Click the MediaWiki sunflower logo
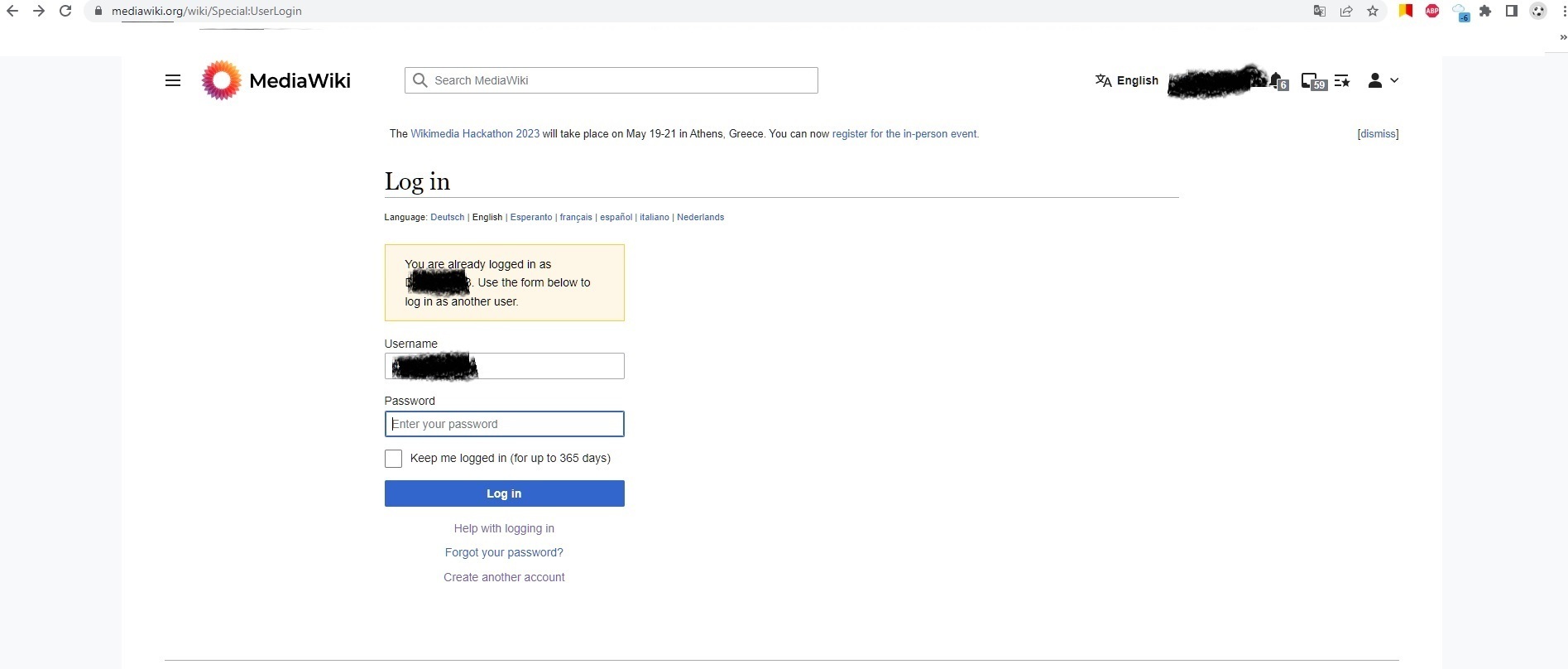The image size is (1568, 669). [222, 80]
